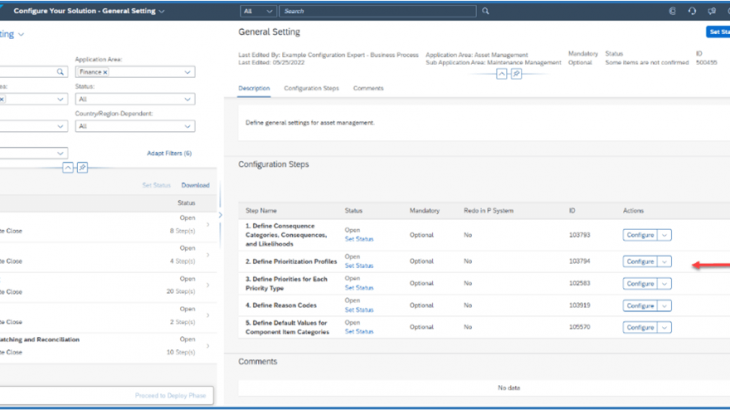The height and width of the screenshot is (410, 730).
Task: Click Proceed to Deploy Phase button
Action: coord(170,396)
